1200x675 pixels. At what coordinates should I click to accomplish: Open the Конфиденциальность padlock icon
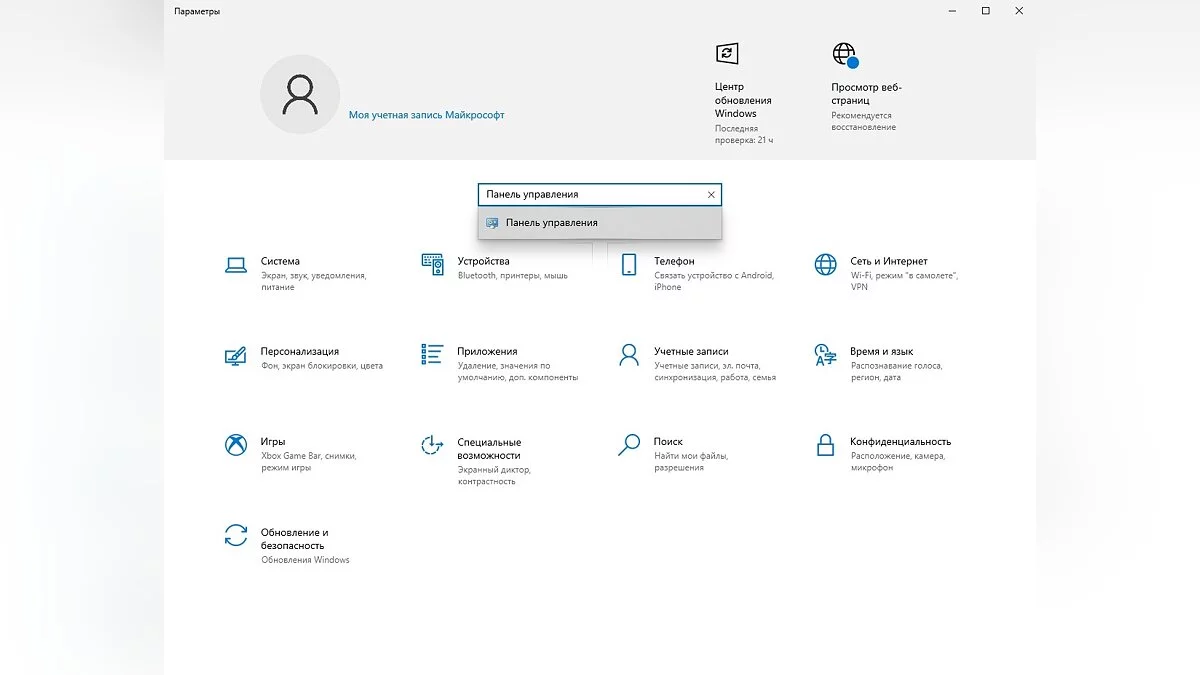pyautogui.click(x=825, y=445)
